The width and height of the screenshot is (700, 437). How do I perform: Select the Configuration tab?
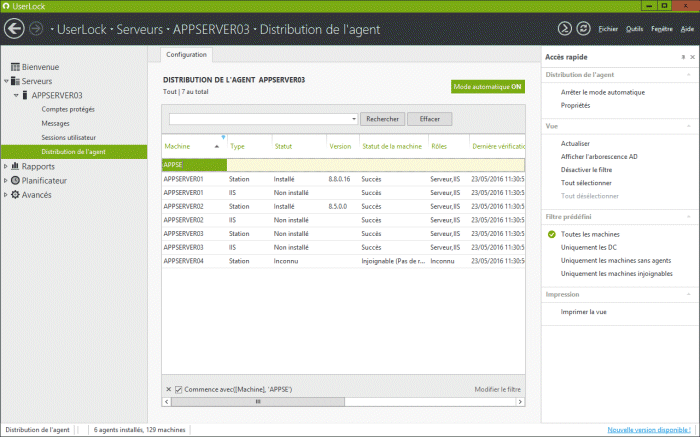(x=186, y=54)
